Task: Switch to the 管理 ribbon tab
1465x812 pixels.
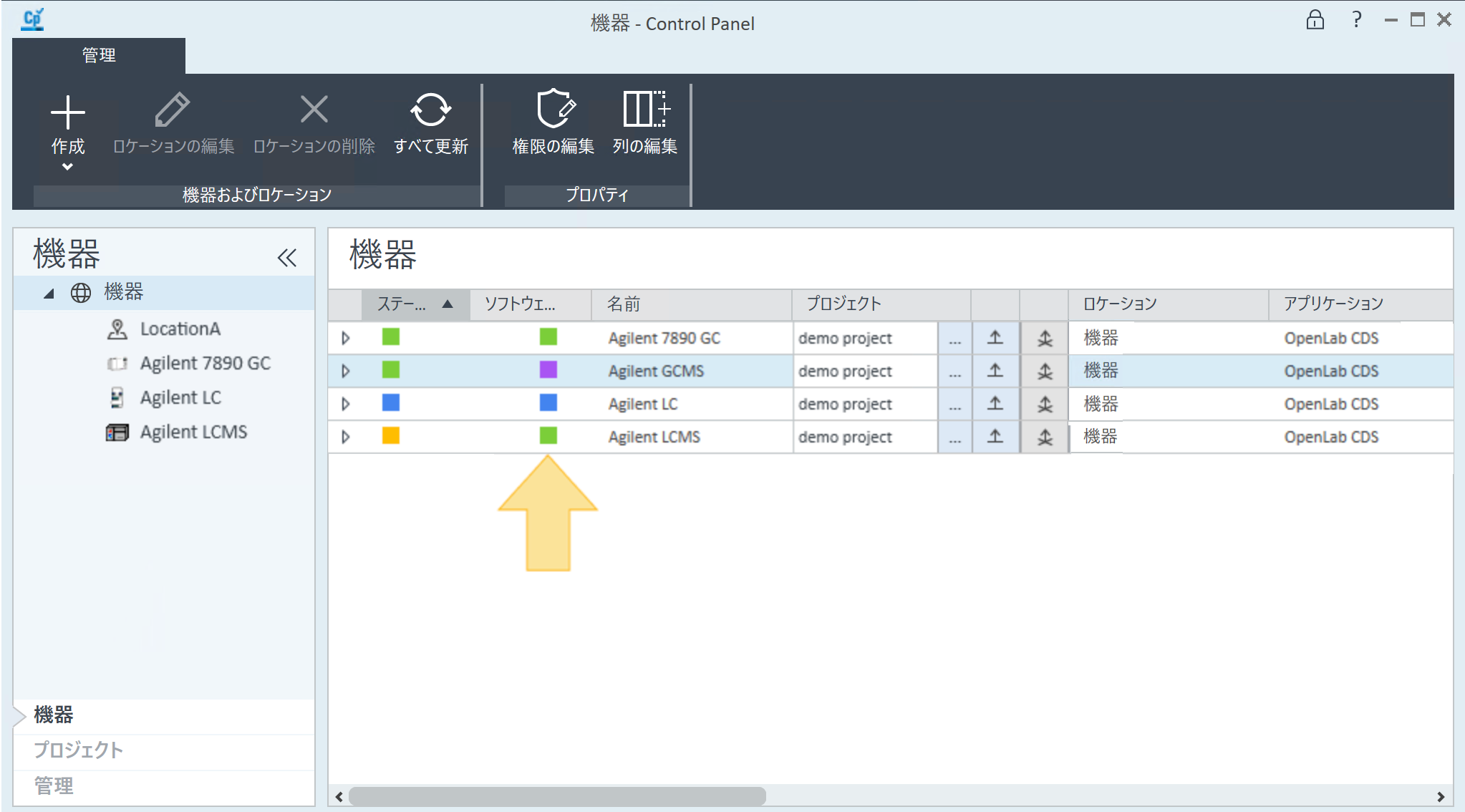Action: pyautogui.click(x=99, y=55)
